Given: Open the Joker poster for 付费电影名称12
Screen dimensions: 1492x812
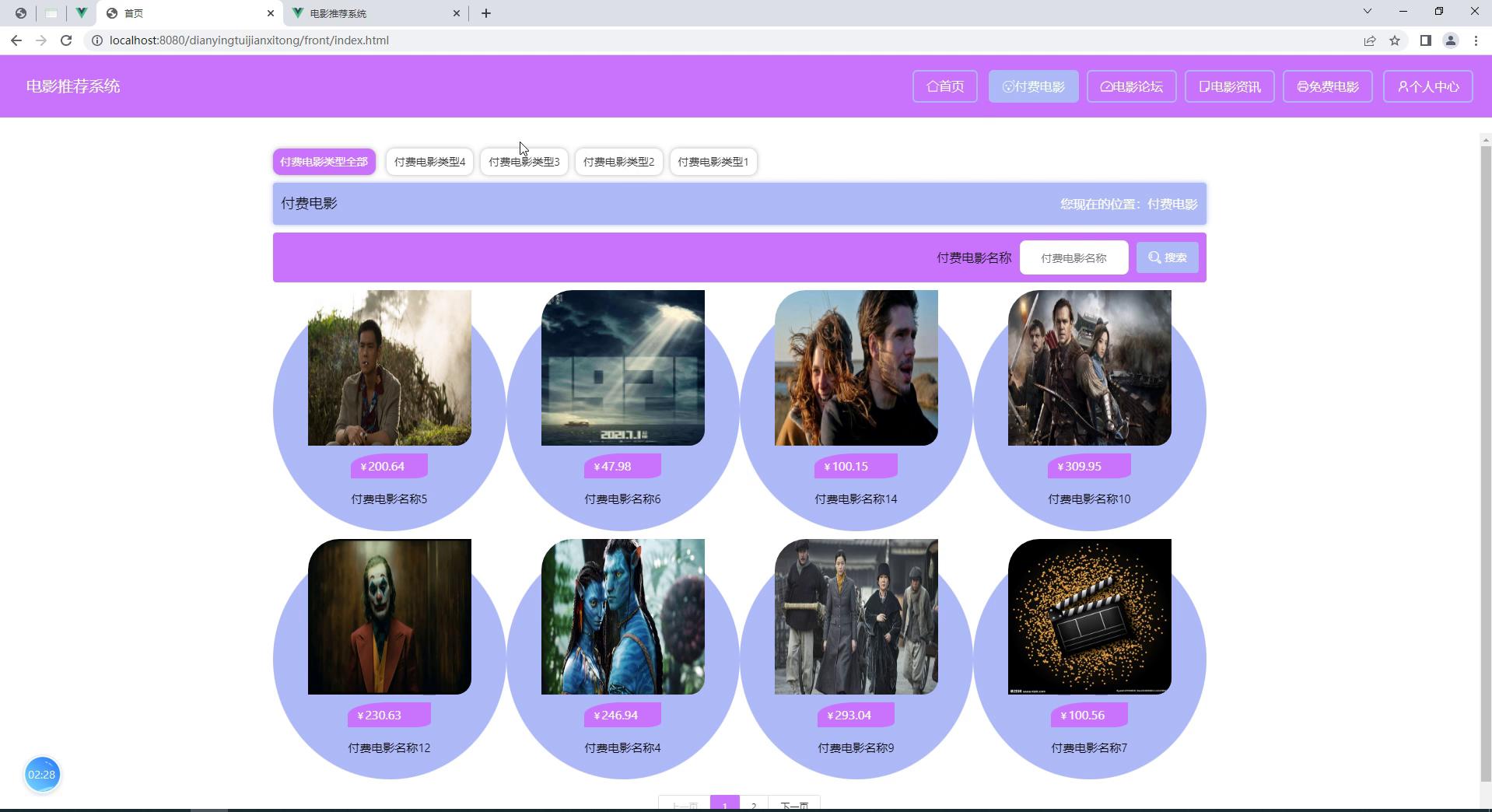Looking at the screenshot, I should 390,617.
